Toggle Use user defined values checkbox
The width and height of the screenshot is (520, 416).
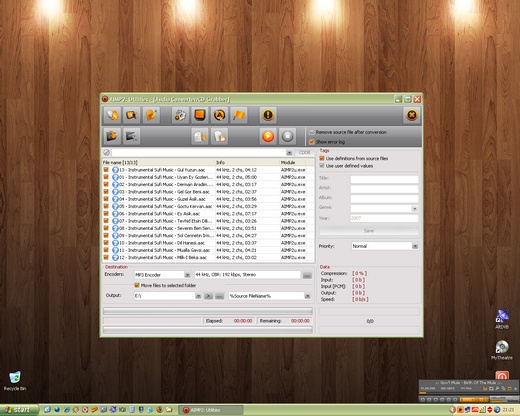pos(322,166)
